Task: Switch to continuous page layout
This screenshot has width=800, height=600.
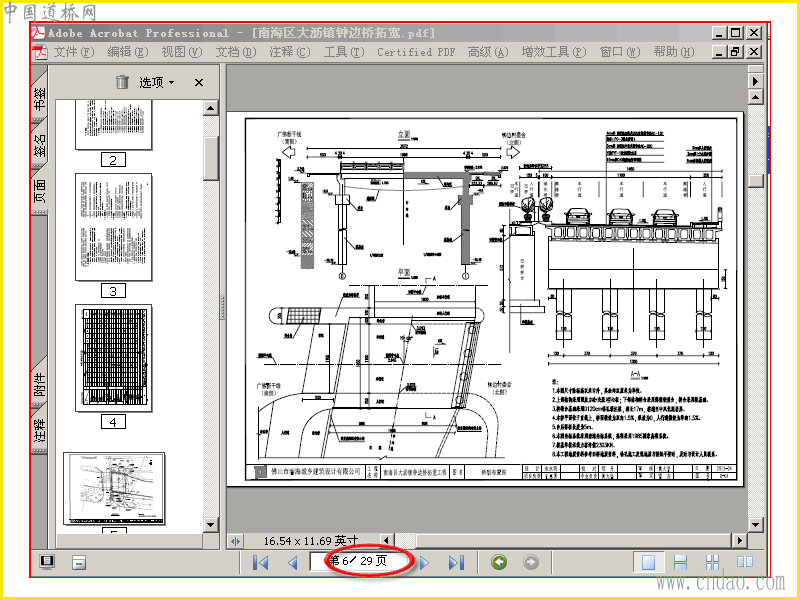Action: click(x=681, y=562)
